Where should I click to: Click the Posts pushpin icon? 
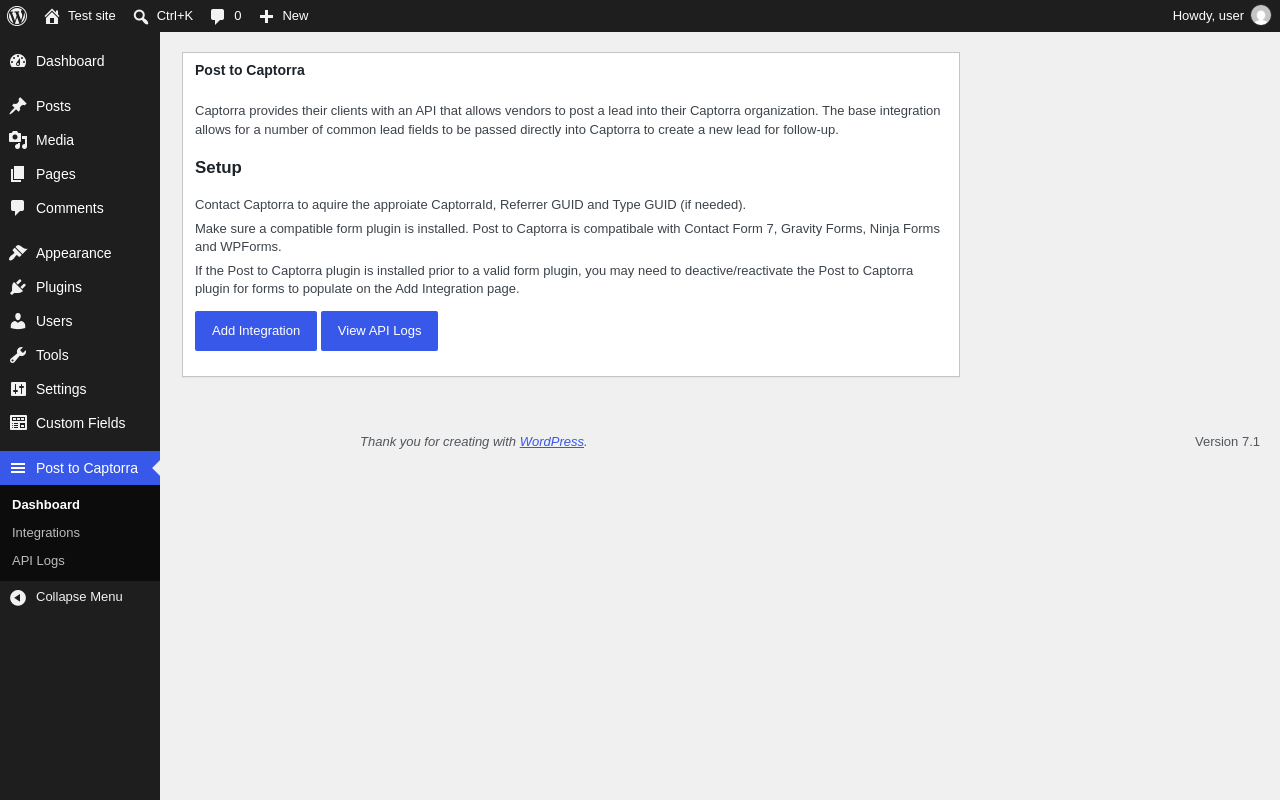18,106
